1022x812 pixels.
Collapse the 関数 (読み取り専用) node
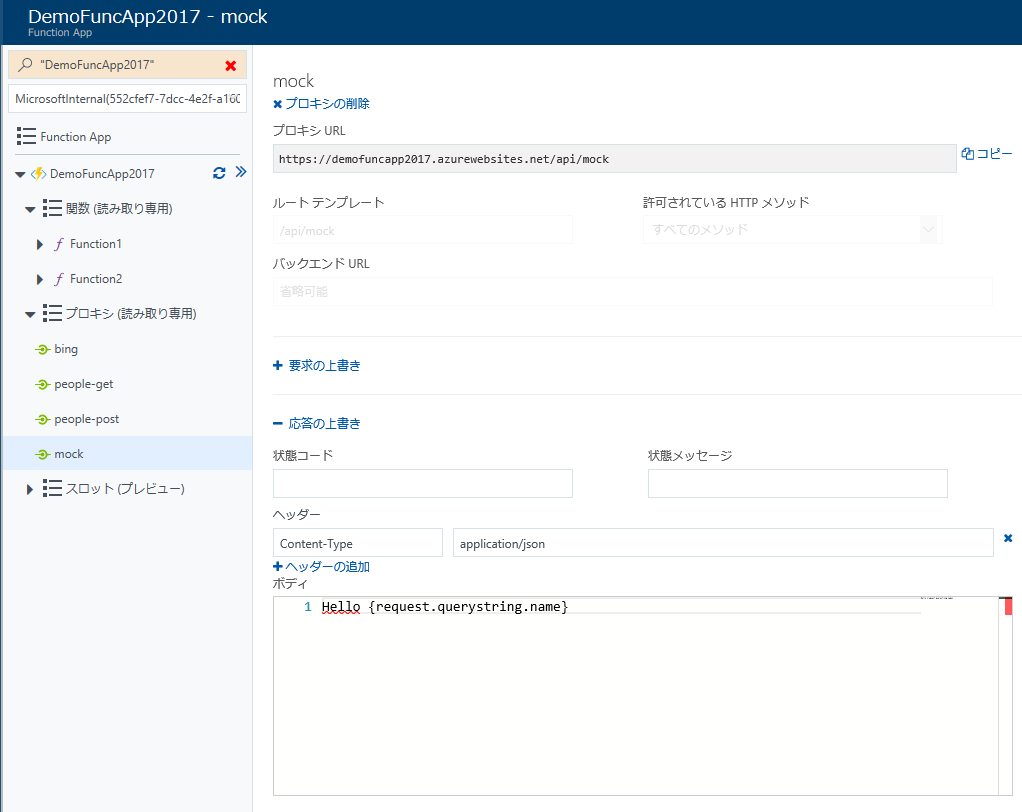tap(30, 209)
